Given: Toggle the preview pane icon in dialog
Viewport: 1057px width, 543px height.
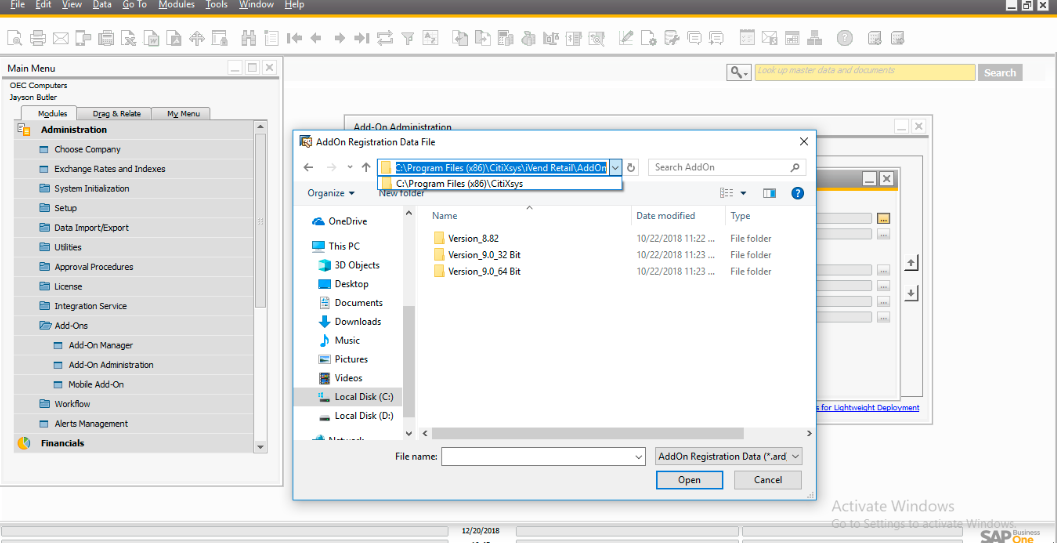Looking at the screenshot, I should 769,193.
